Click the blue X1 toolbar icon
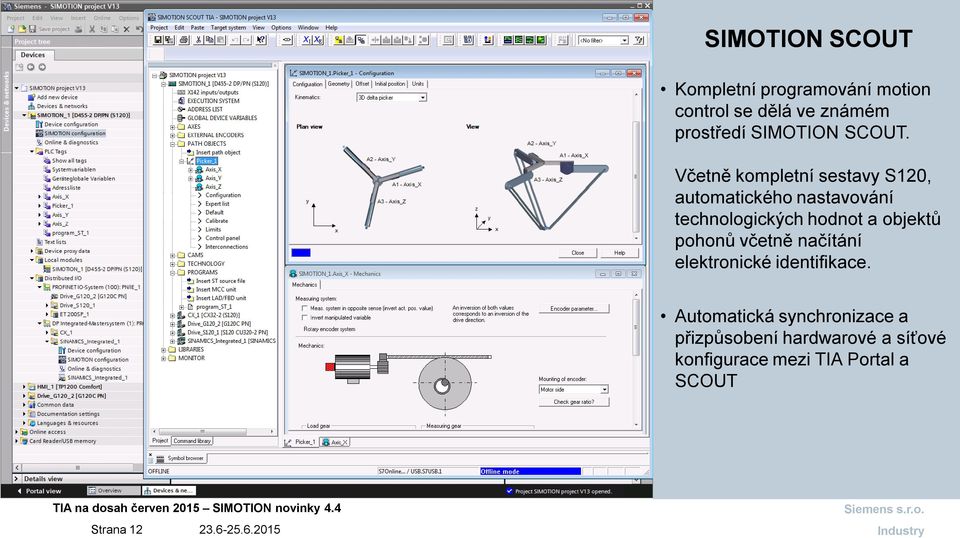The height and width of the screenshot is (538, 960). (x=306, y=40)
